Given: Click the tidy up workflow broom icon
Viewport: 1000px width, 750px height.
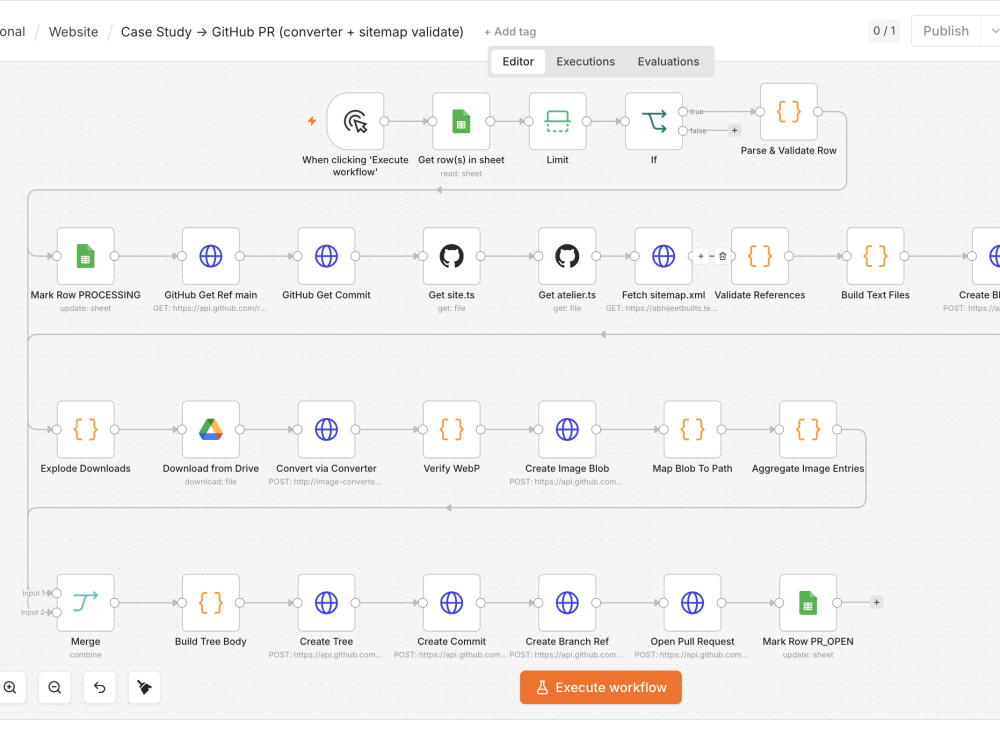Looking at the screenshot, I should [x=144, y=687].
